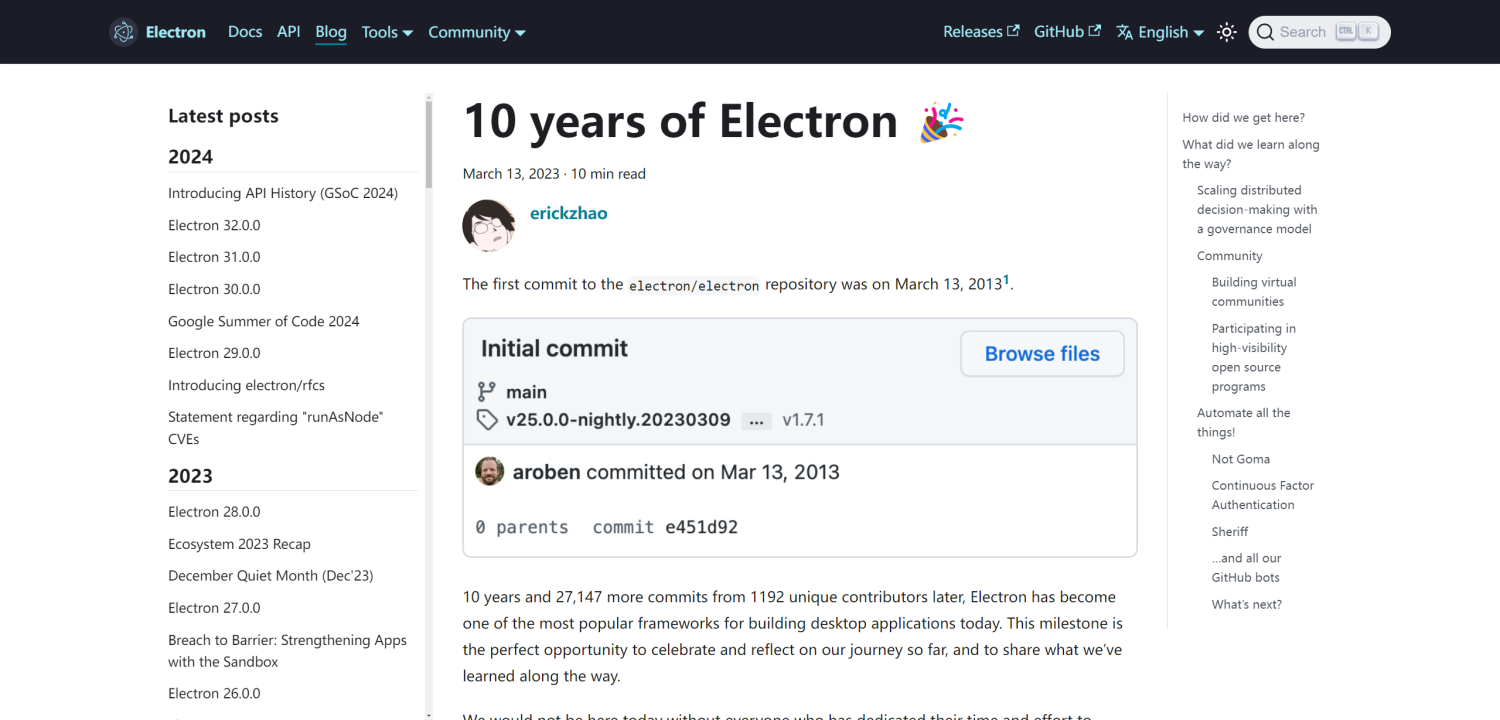The width and height of the screenshot is (1500, 720).
Task: Open the Community dropdown
Action: [x=476, y=31]
